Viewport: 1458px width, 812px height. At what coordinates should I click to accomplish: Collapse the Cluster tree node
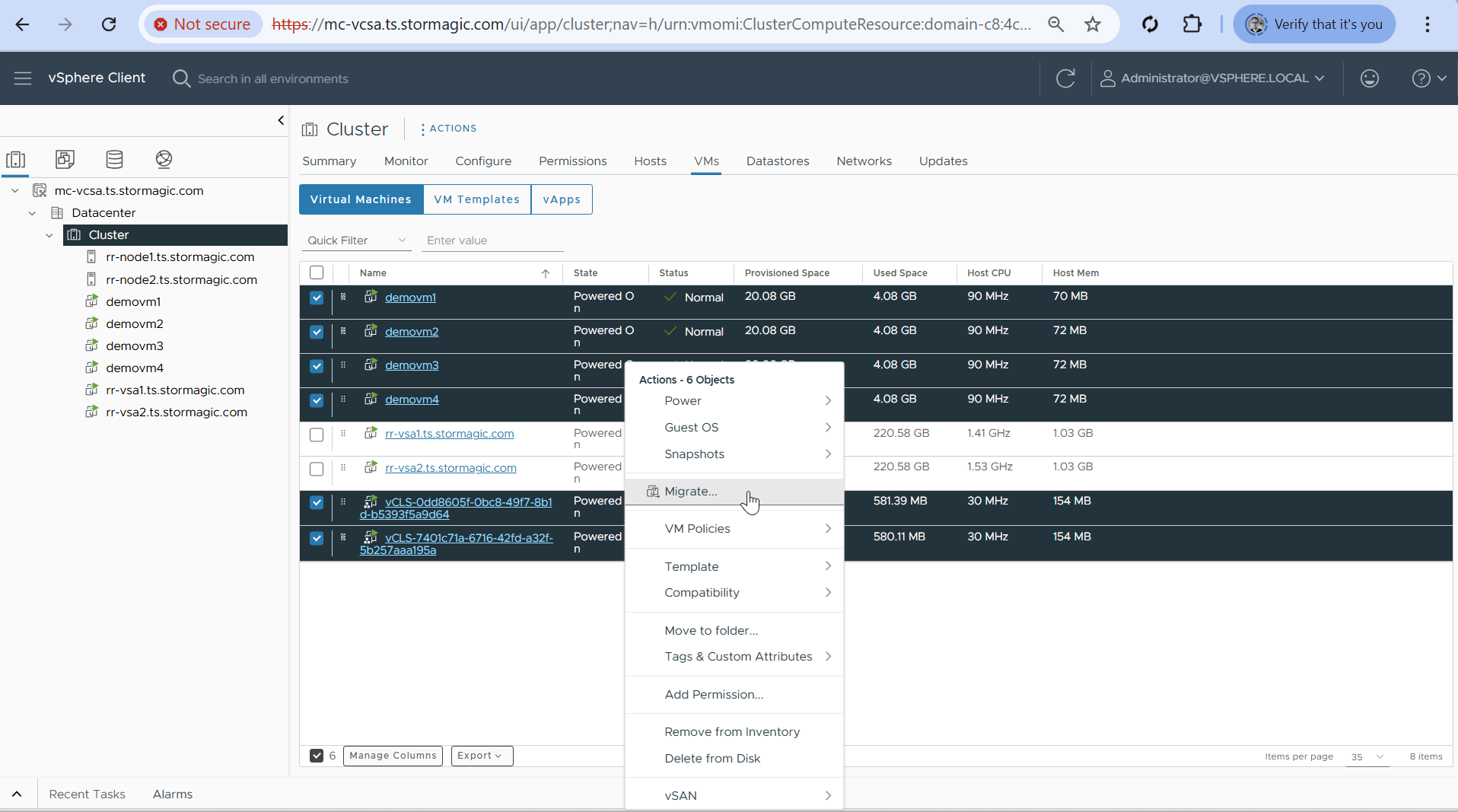pyautogui.click(x=49, y=235)
